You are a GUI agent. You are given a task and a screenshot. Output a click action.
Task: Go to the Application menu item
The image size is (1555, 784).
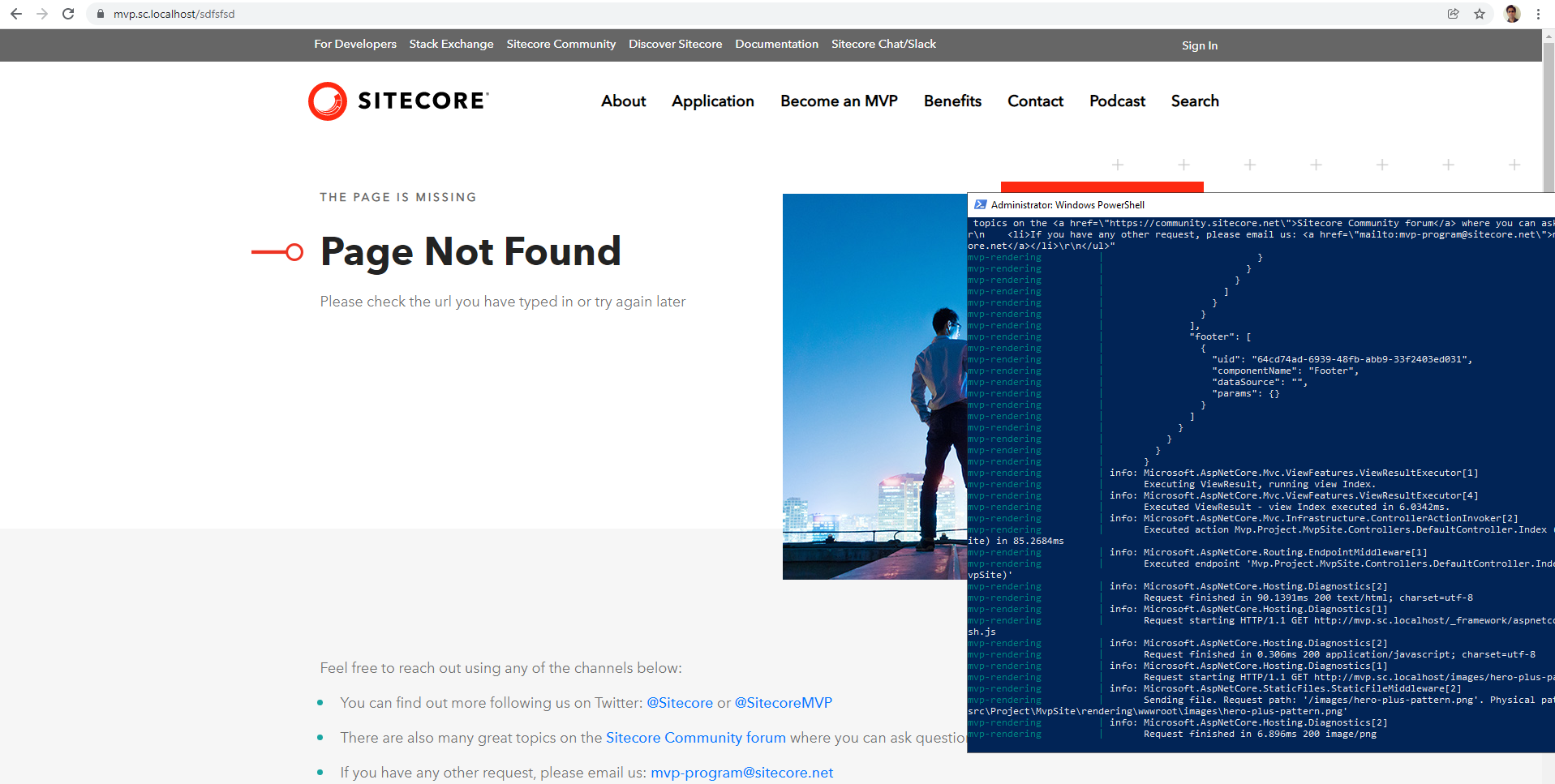(x=712, y=101)
